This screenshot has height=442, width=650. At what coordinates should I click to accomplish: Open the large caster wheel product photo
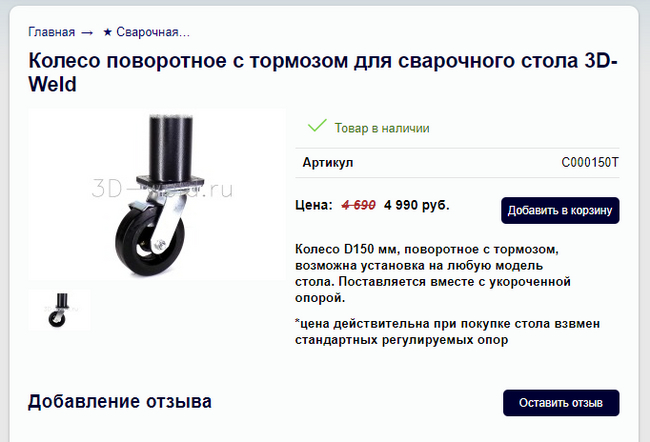157,194
